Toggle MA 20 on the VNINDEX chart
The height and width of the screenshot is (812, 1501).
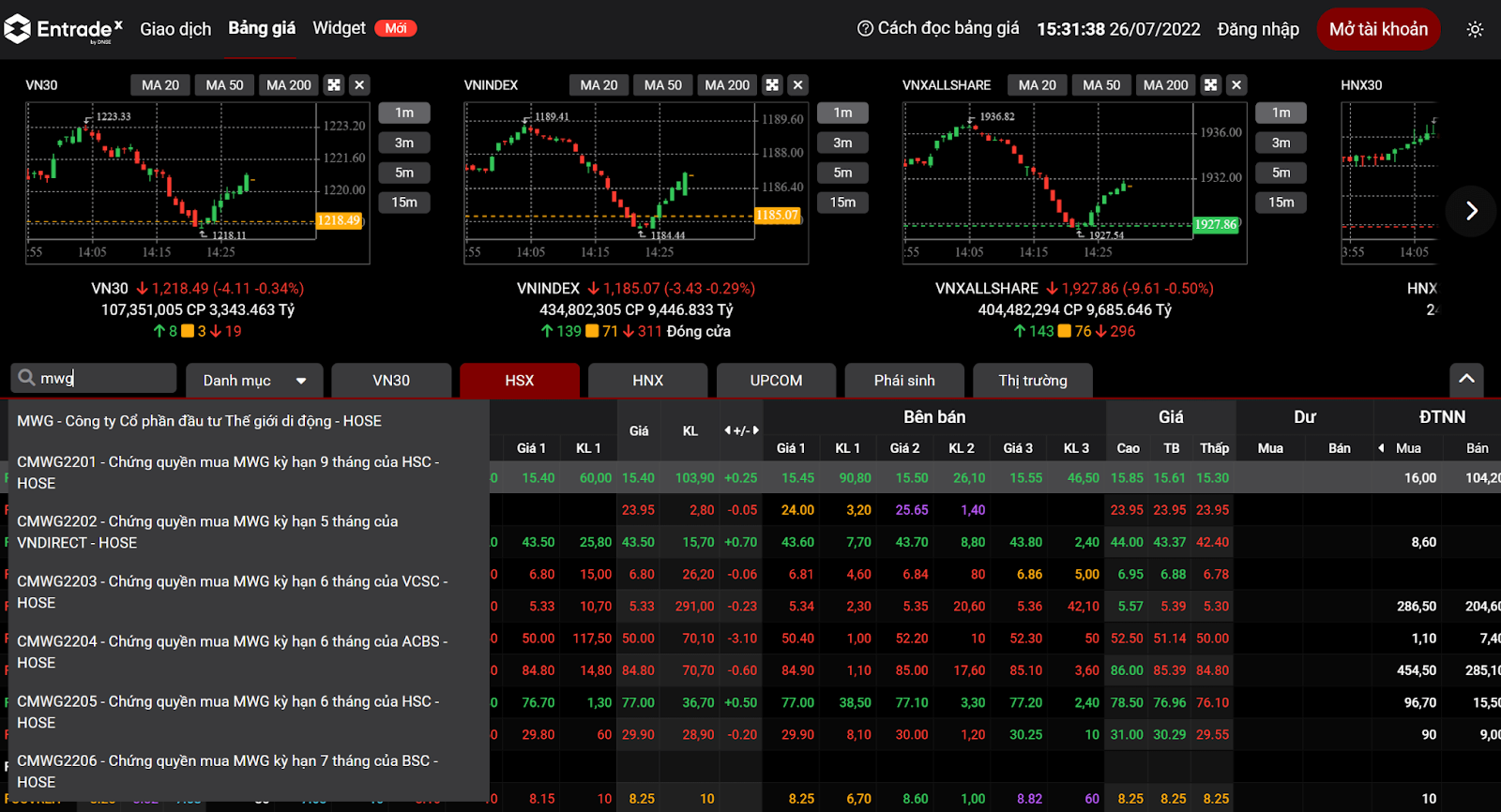599,85
